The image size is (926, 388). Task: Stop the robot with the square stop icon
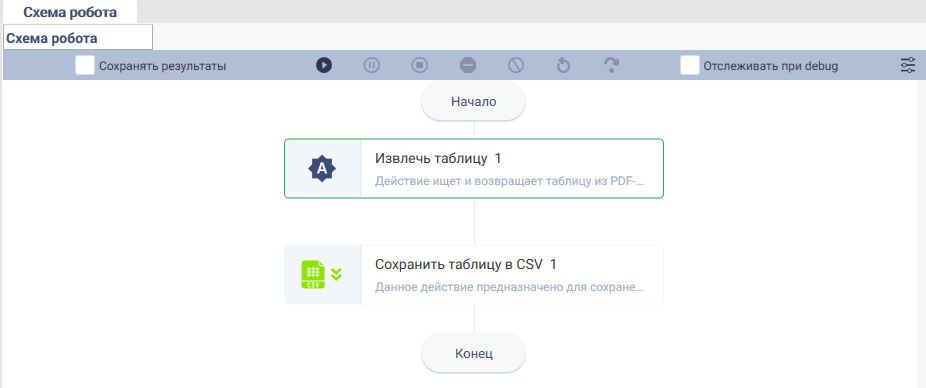420,65
